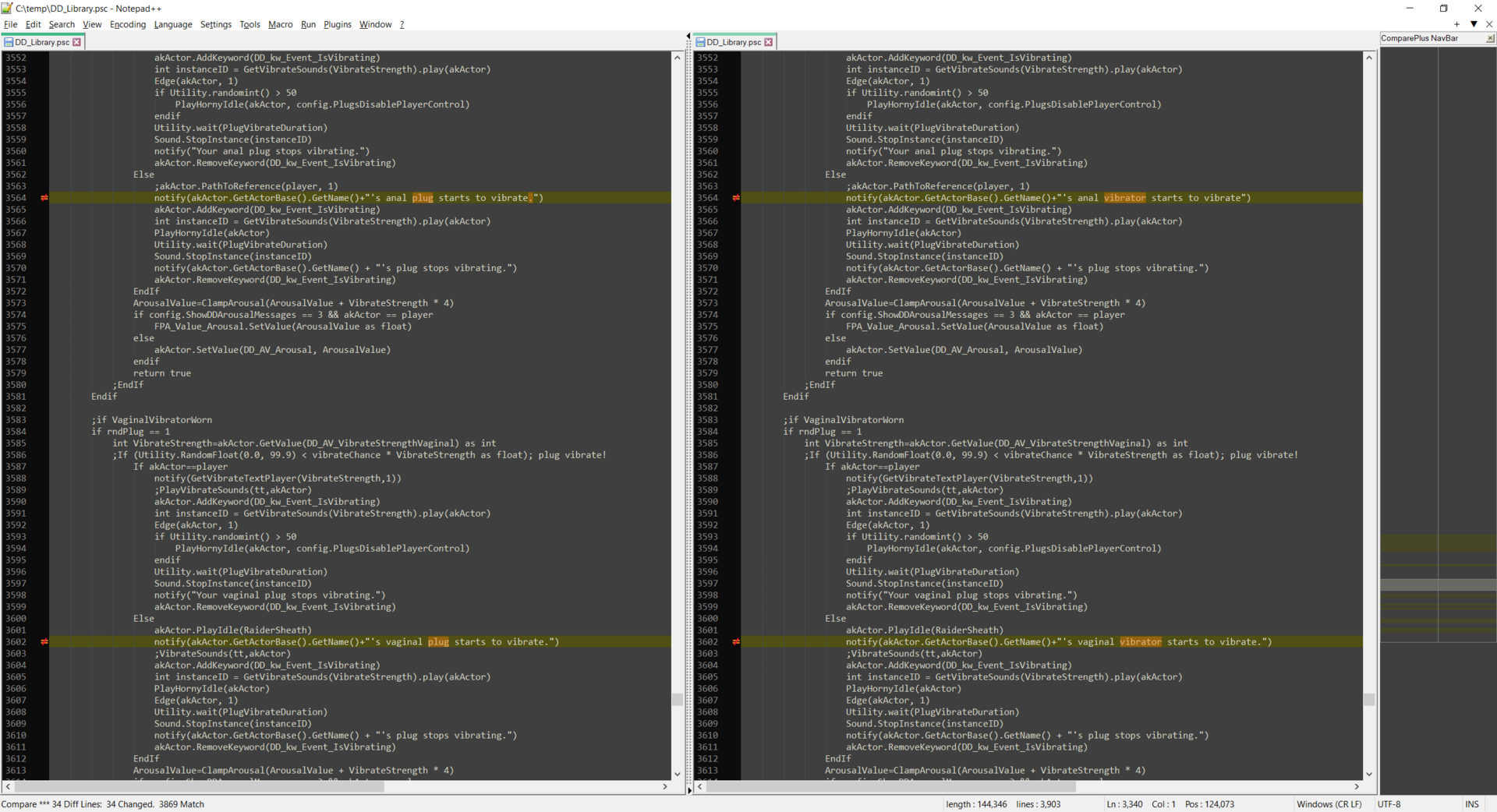
Task: Click the view splitter left-arrow at top
Action: click(x=688, y=36)
